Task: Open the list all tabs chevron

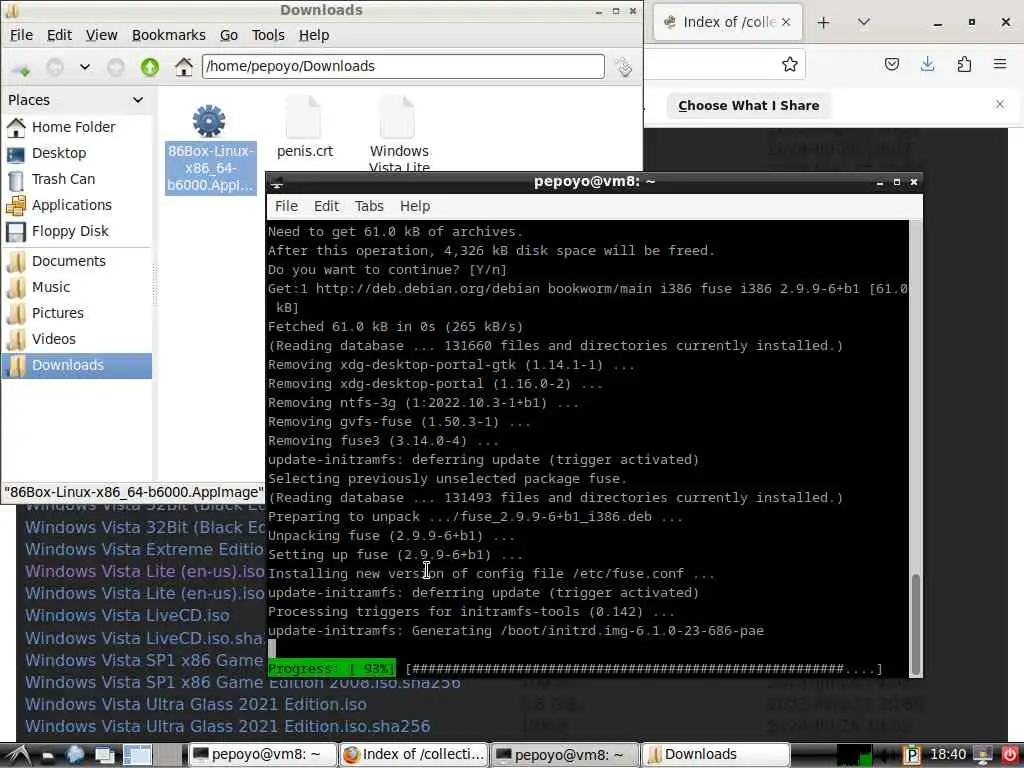Action: tap(863, 22)
